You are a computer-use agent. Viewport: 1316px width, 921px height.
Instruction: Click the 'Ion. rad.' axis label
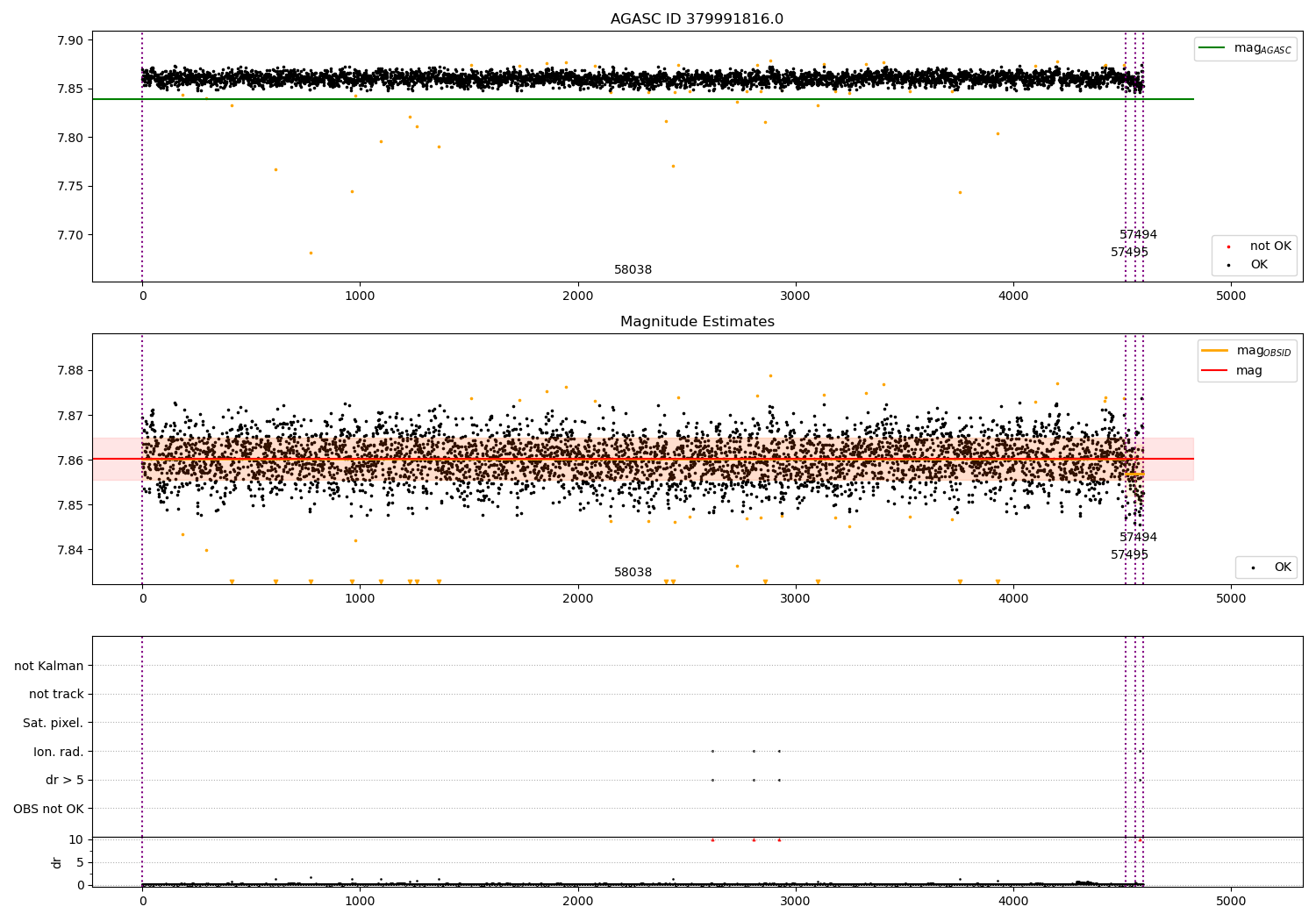click(59, 752)
